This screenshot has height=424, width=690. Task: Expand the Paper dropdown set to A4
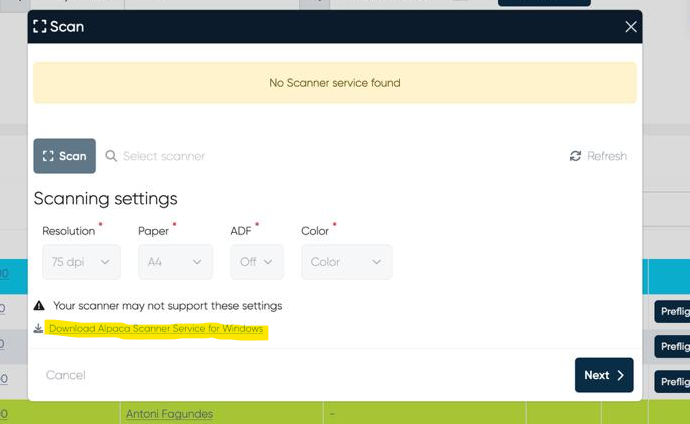(x=175, y=262)
